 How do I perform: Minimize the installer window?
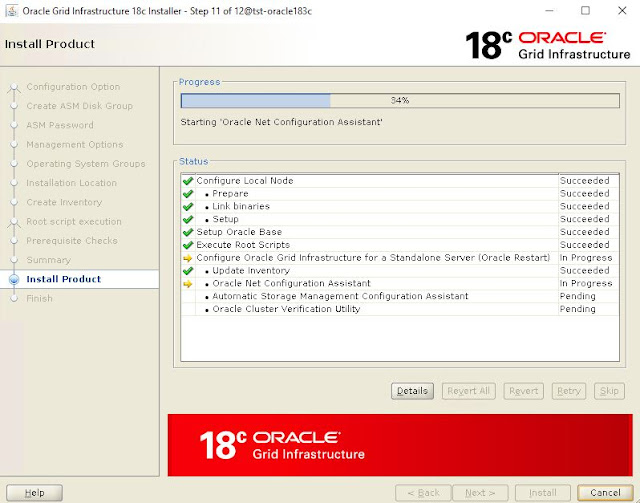tap(550, 11)
